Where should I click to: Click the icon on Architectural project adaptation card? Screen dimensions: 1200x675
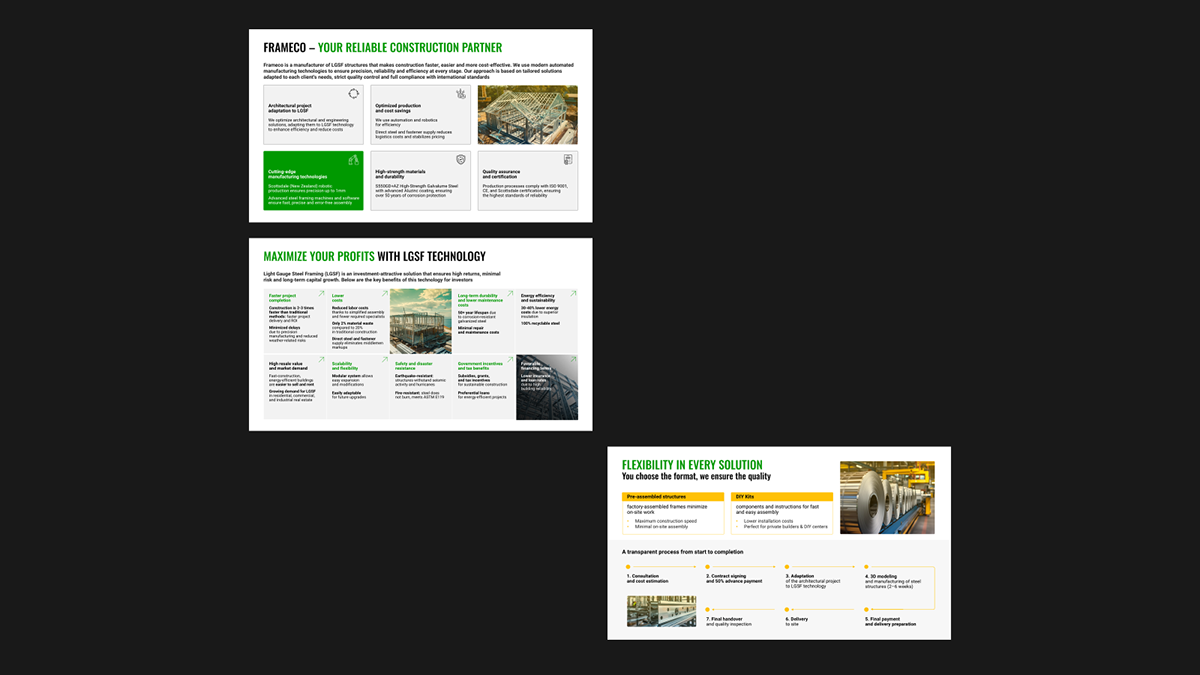tap(353, 94)
